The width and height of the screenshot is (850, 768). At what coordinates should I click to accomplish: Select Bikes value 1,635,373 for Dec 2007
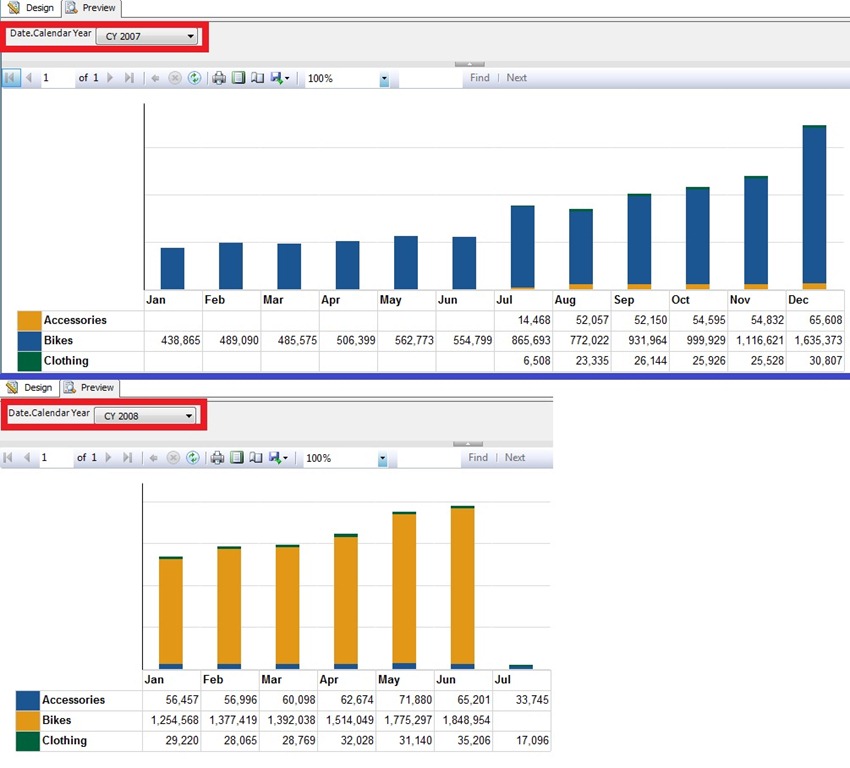(818, 341)
